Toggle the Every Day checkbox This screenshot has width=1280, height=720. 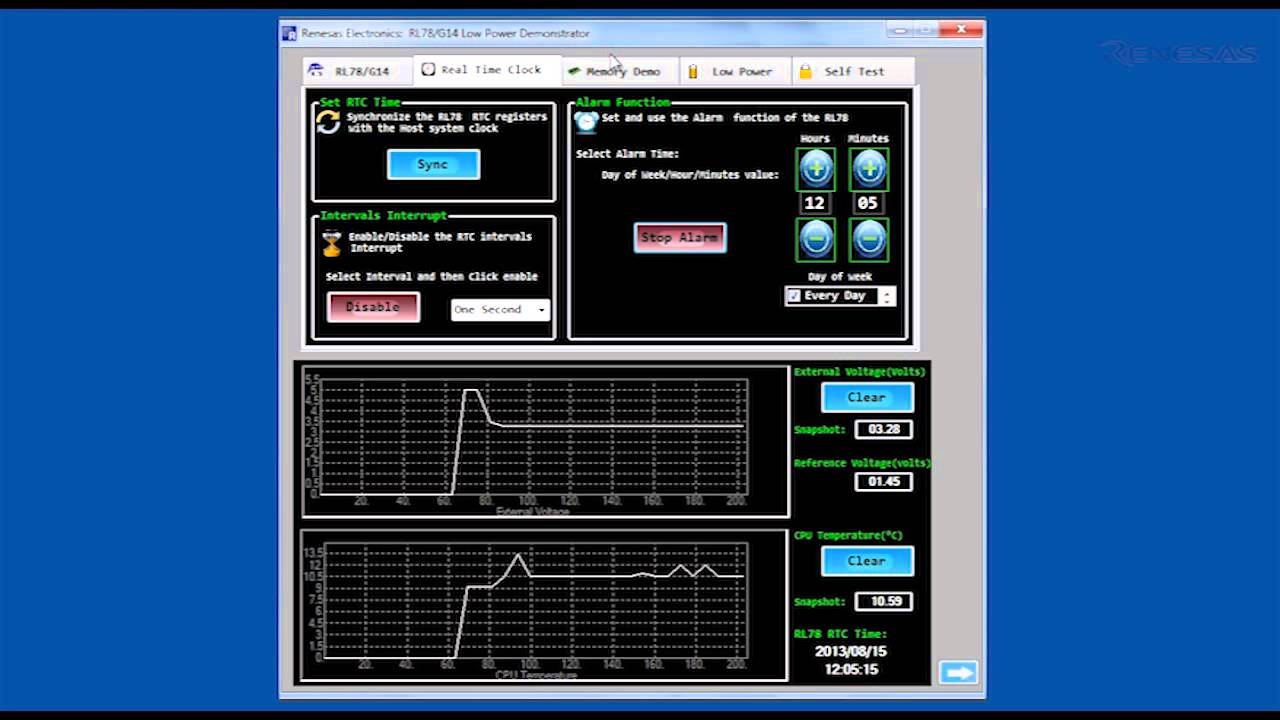click(x=793, y=296)
